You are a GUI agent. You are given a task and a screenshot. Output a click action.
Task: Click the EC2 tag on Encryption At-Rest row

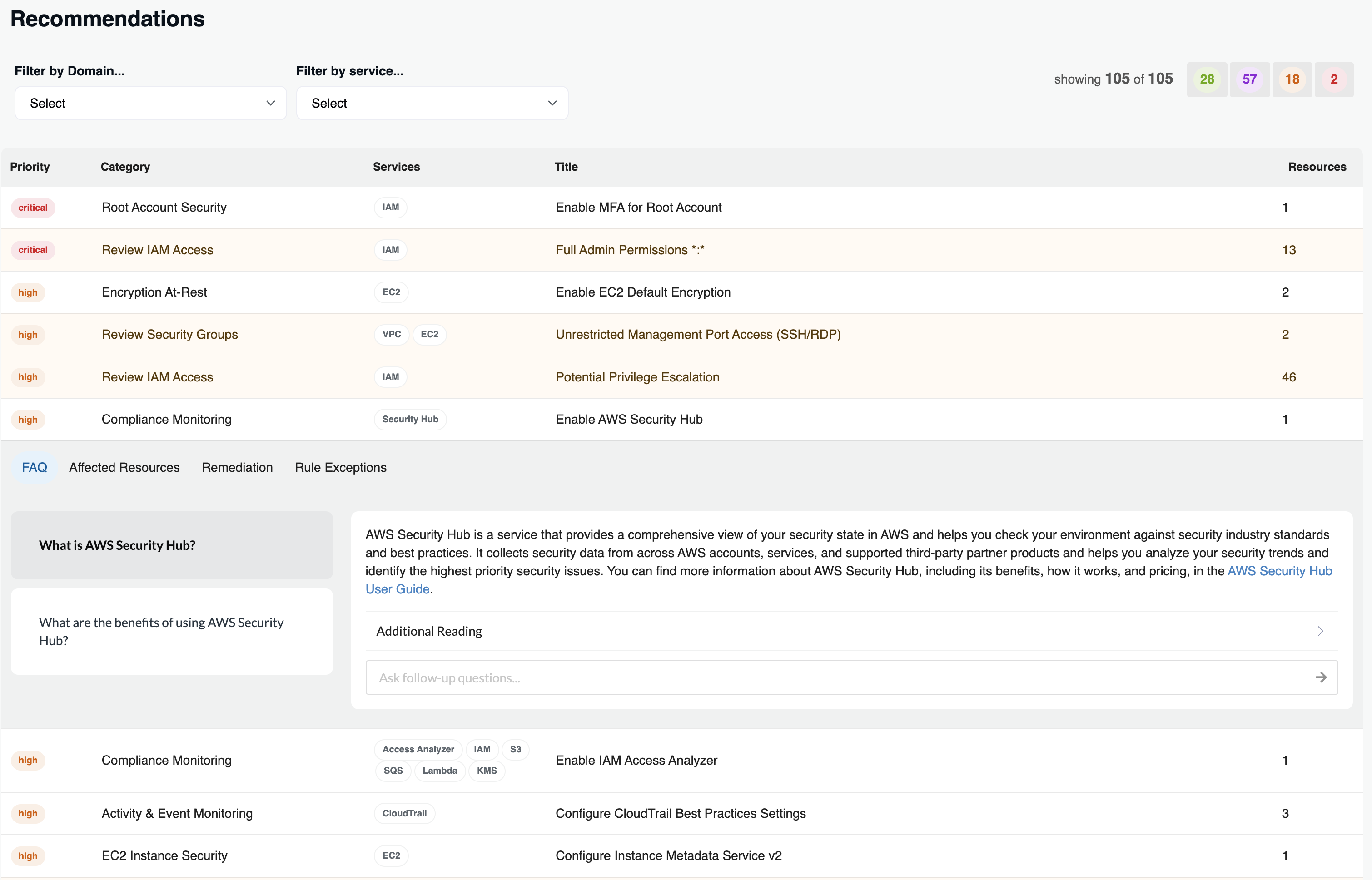tap(391, 292)
